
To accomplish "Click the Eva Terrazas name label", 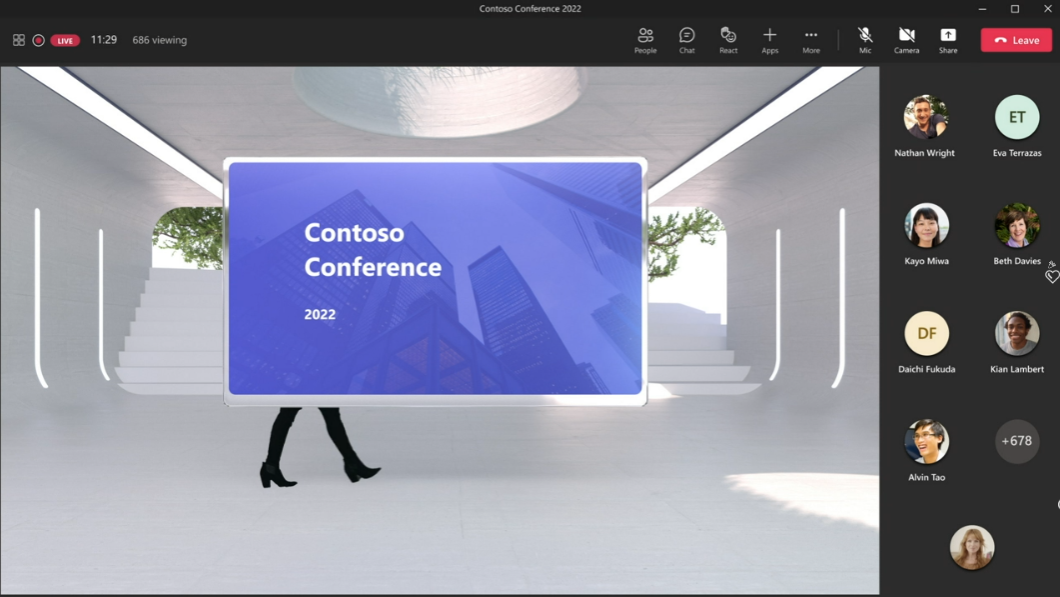I will [x=1017, y=153].
